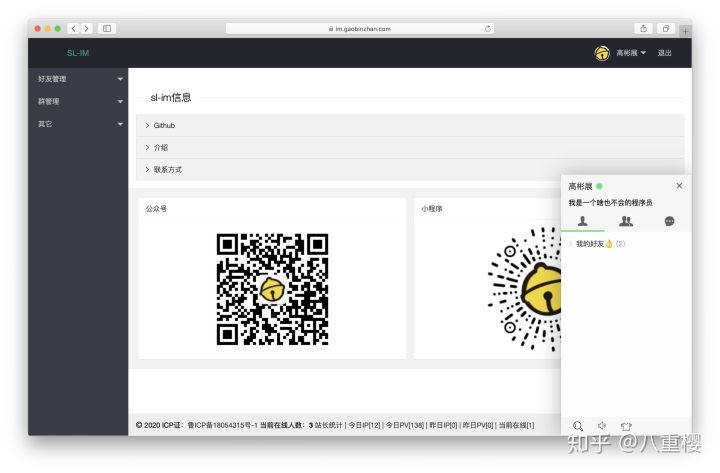Click the 鲁ICP备18054315号-1 footer link

pyautogui.click(x=222, y=425)
